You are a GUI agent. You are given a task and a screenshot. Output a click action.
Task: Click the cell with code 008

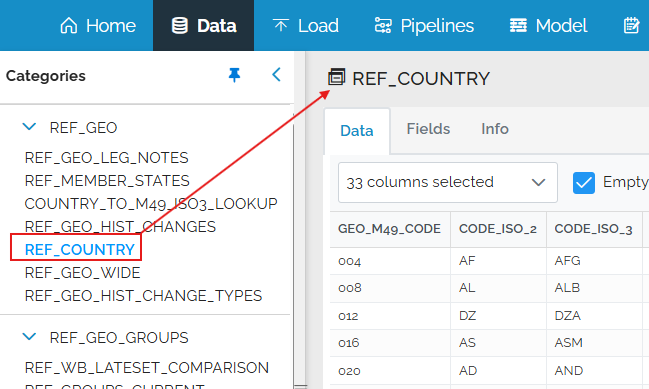(x=389, y=288)
